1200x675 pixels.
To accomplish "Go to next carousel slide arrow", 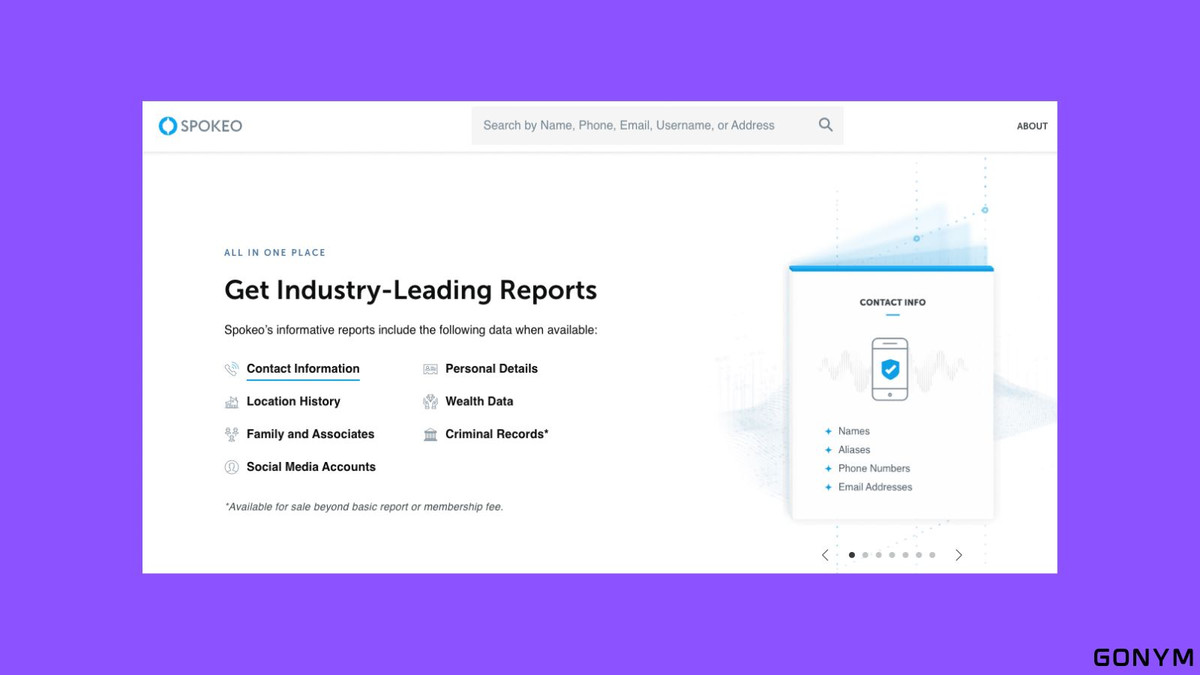I will coord(959,555).
